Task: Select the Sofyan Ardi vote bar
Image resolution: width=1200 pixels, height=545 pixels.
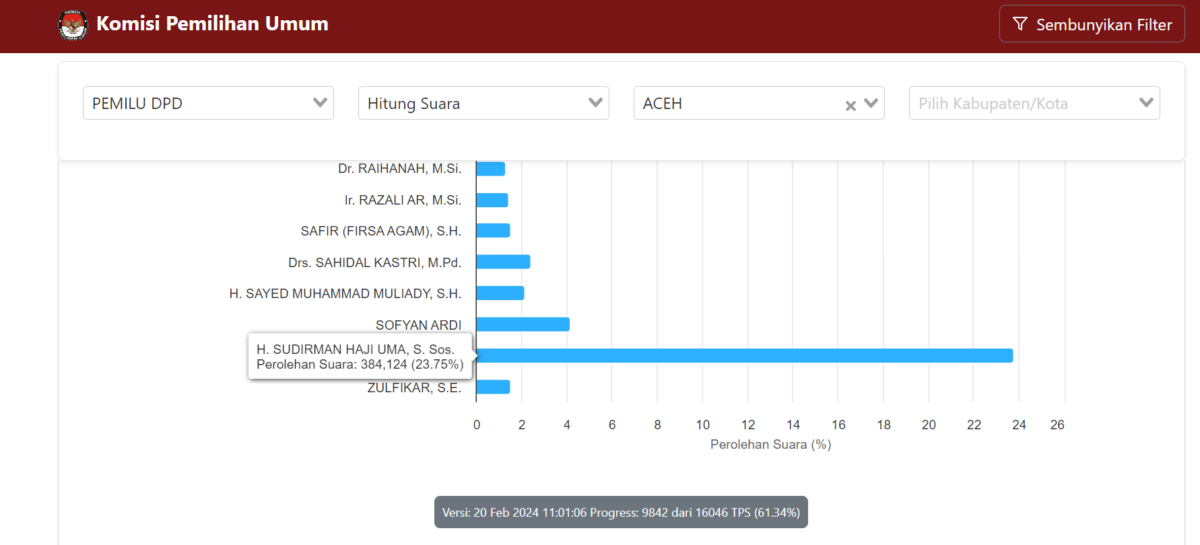Action: click(523, 324)
